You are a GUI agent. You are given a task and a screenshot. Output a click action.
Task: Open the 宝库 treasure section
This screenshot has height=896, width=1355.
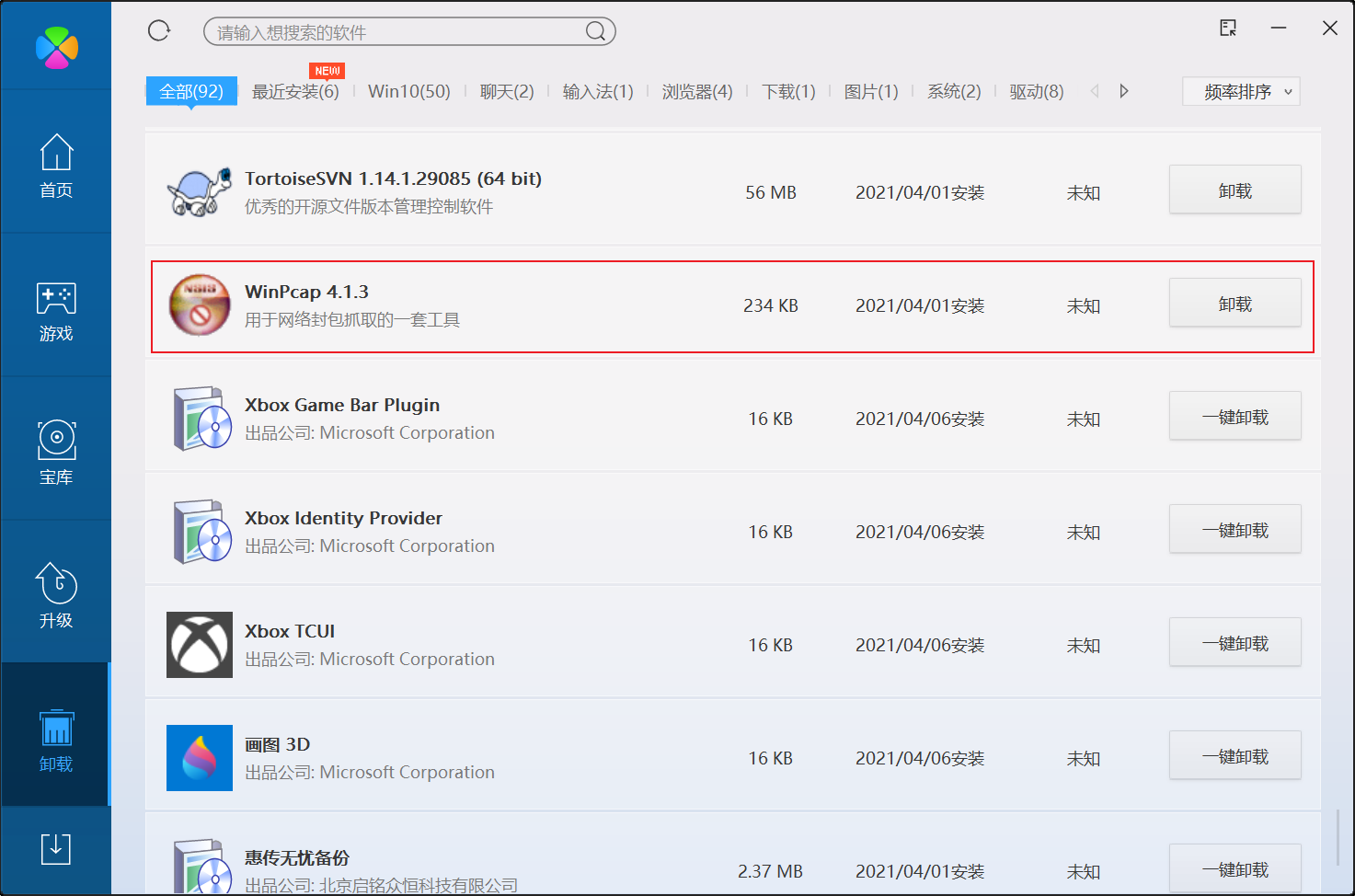[56, 453]
